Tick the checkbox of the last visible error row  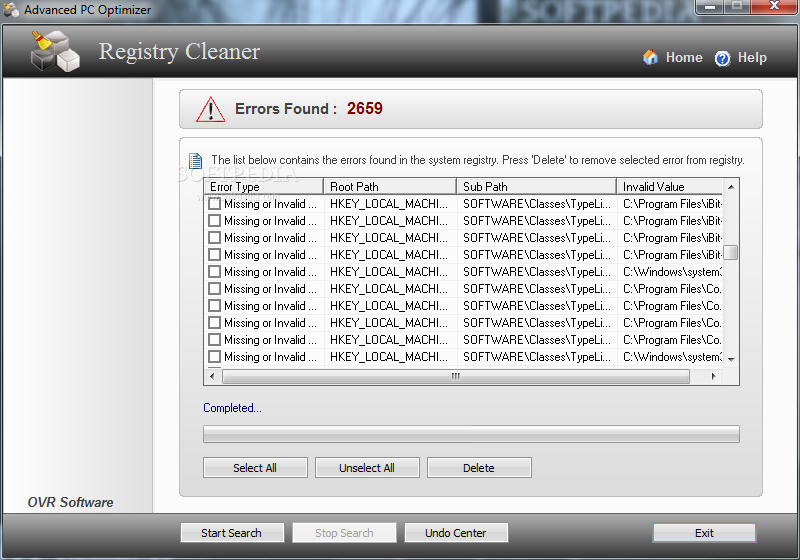(x=215, y=357)
